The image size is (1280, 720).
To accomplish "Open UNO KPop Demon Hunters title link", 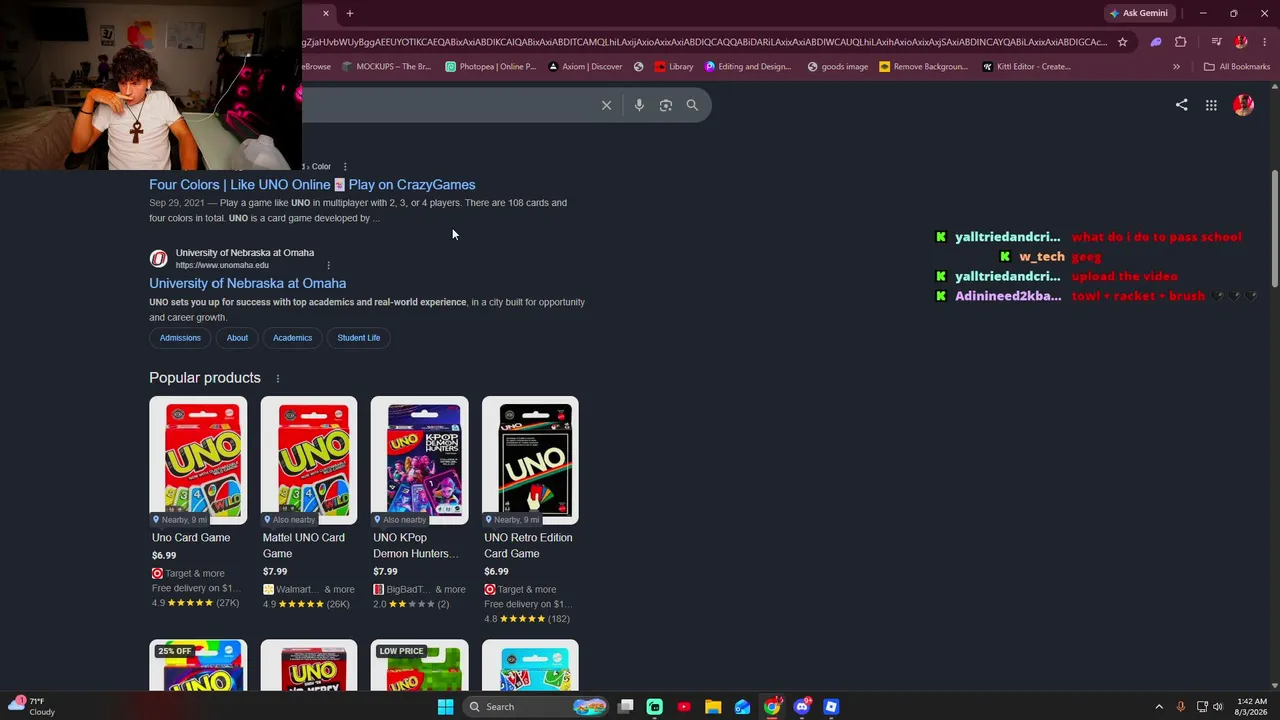I will (416, 546).
